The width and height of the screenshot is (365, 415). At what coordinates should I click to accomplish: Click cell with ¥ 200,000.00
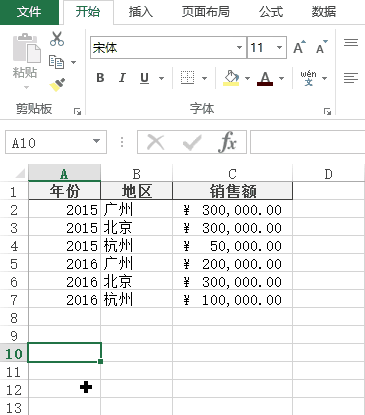232,264
